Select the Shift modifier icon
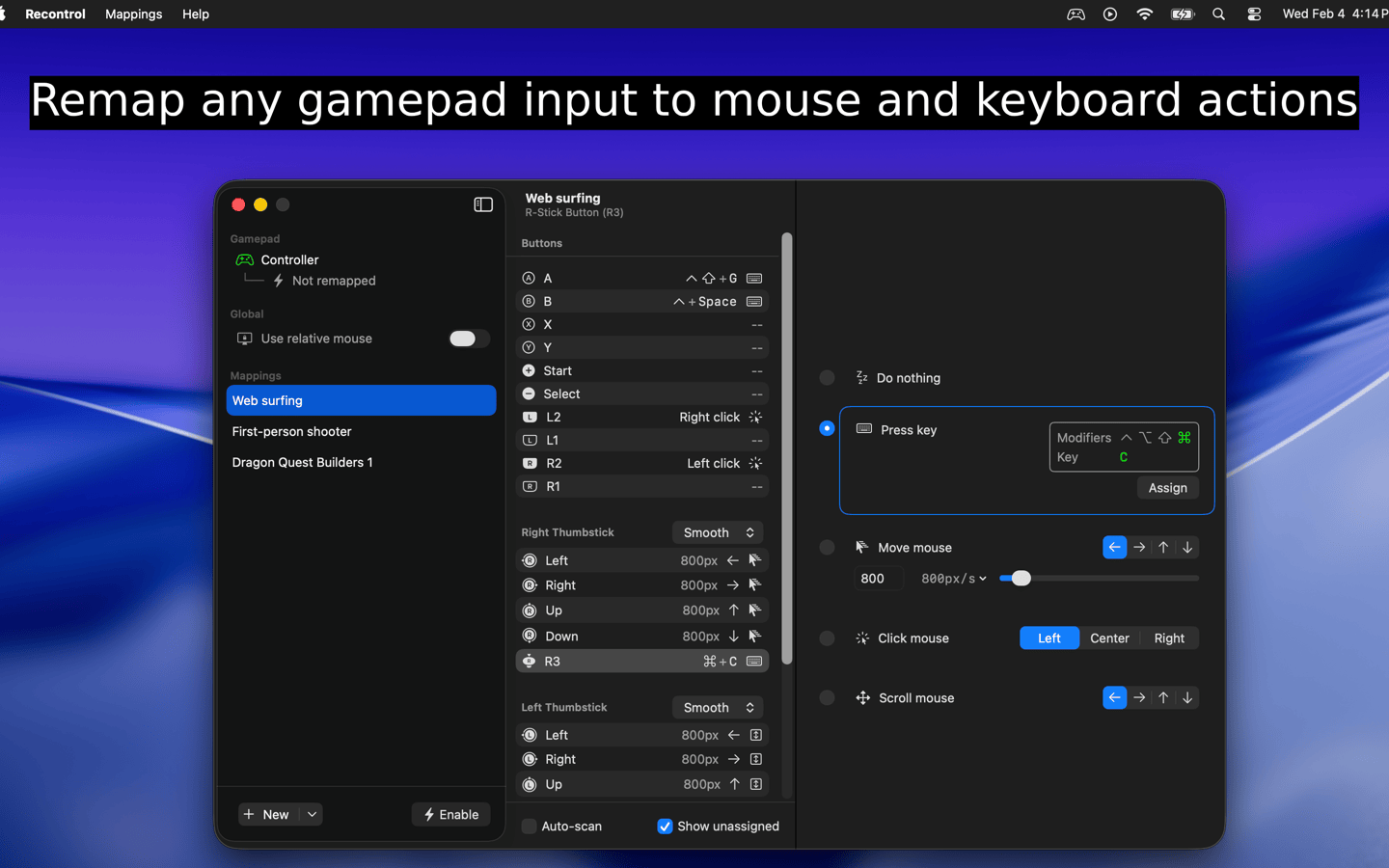This screenshot has width=1389, height=868. [x=1164, y=438]
